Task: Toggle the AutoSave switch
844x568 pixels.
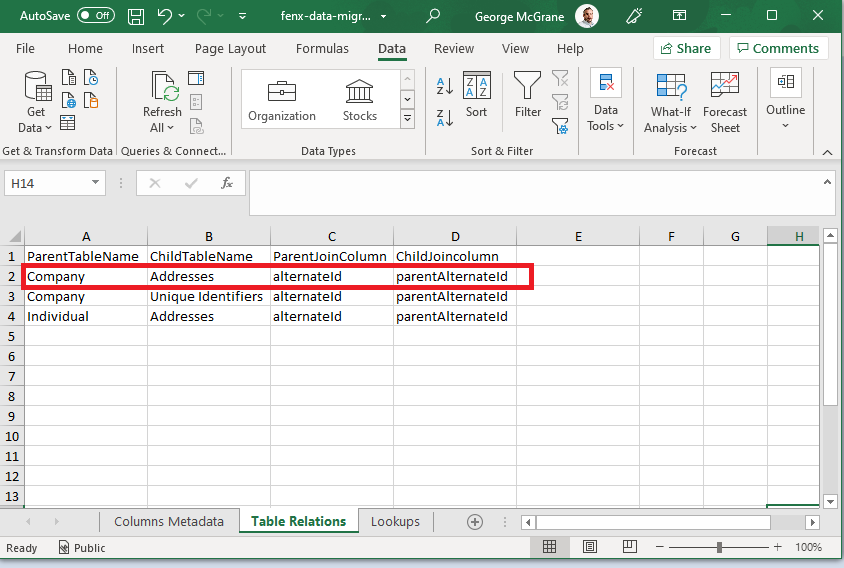Action: coord(95,16)
